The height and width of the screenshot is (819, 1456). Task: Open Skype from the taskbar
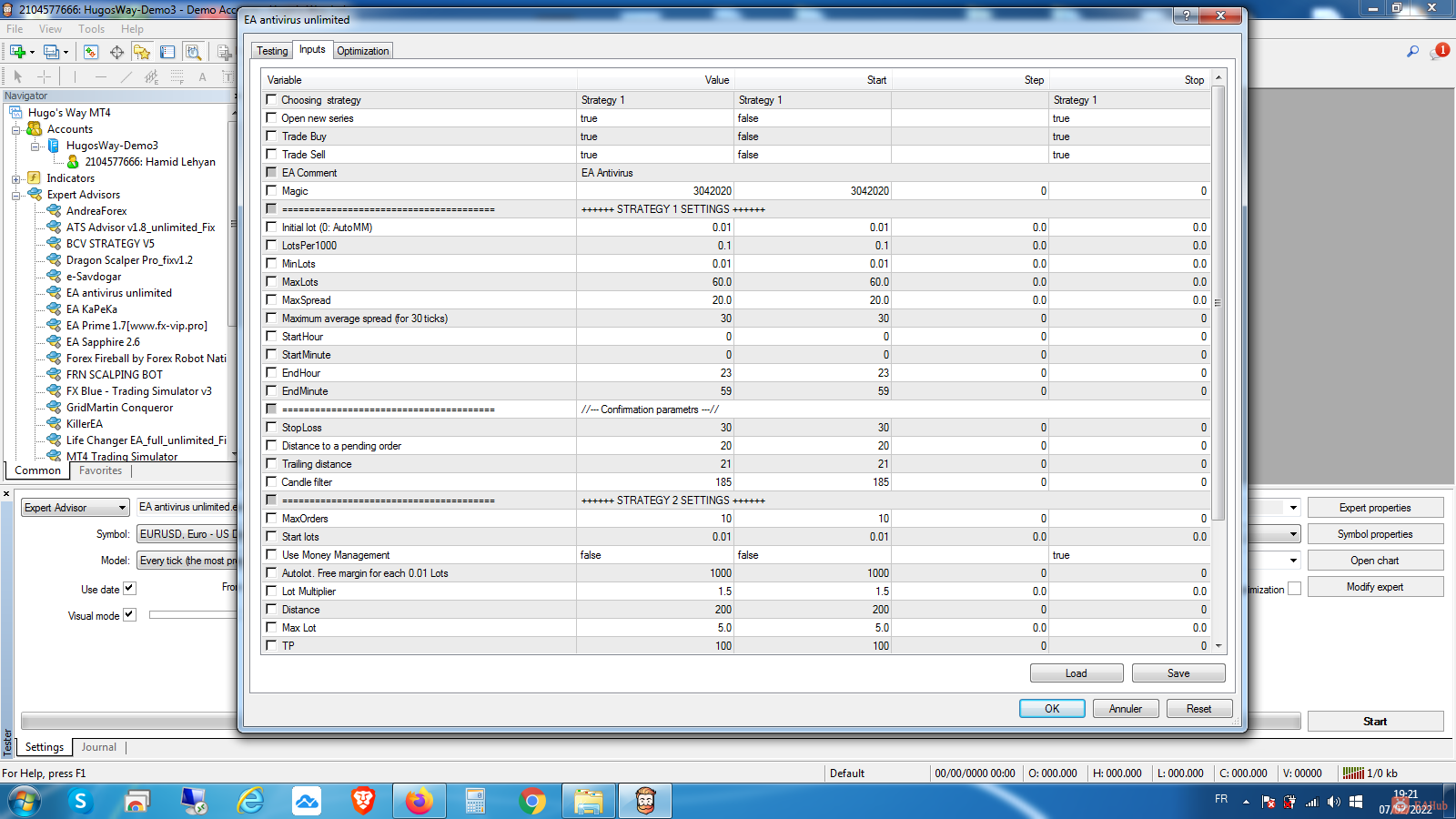pyautogui.click(x=80, y=801)
